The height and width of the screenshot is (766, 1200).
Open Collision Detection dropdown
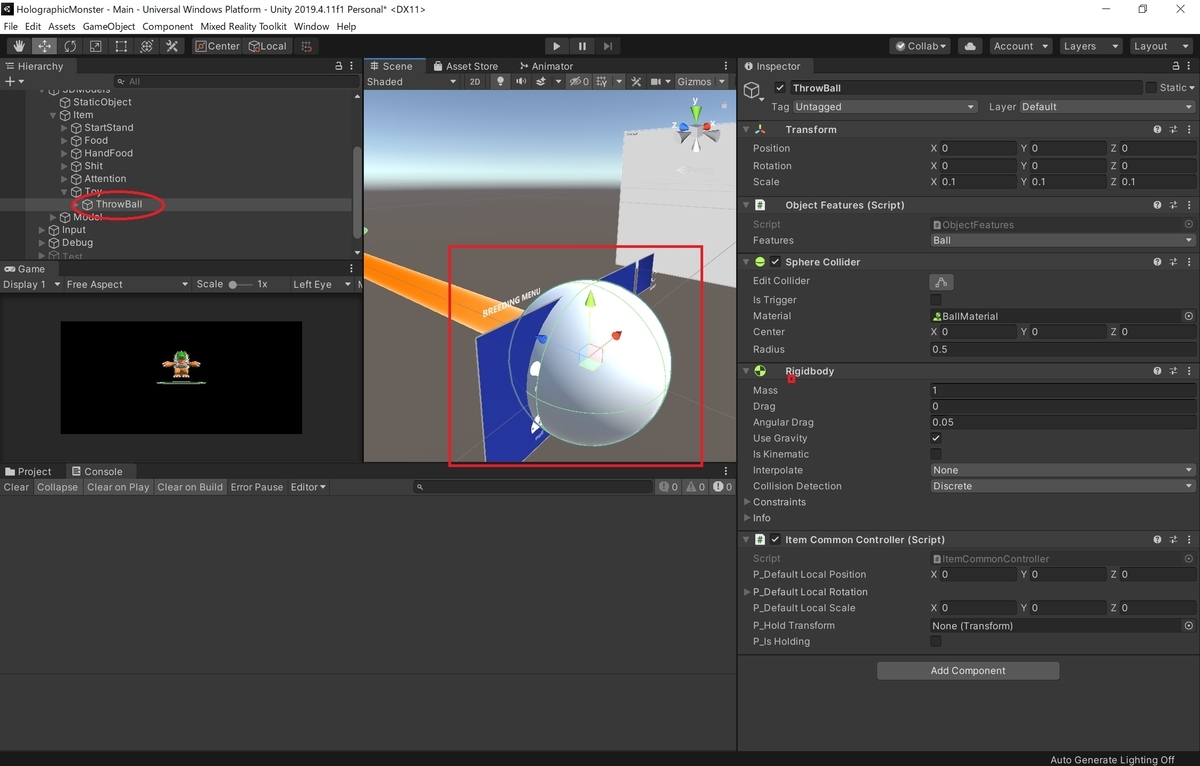click(1062, 486)
